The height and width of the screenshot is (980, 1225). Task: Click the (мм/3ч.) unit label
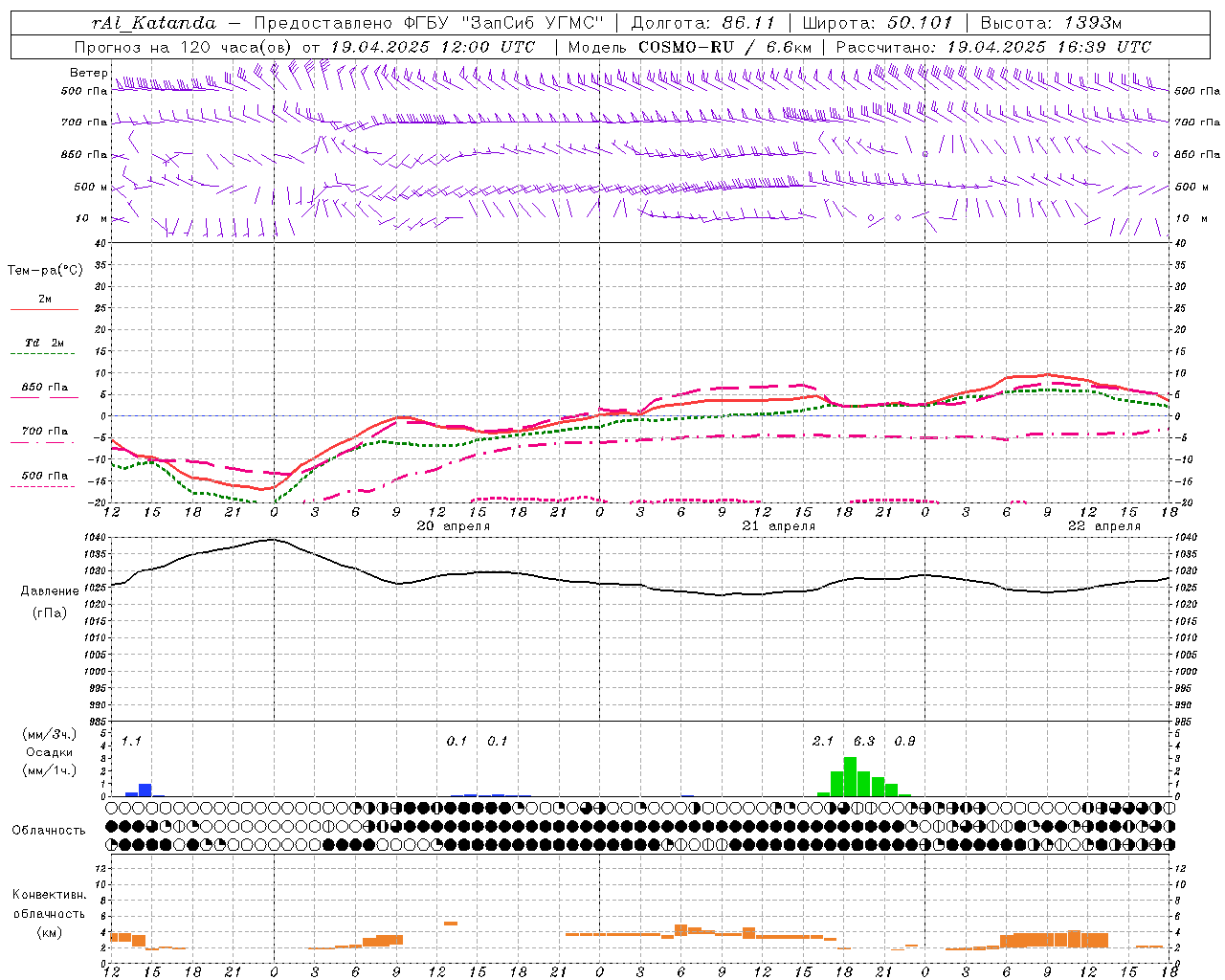point(50,734)
